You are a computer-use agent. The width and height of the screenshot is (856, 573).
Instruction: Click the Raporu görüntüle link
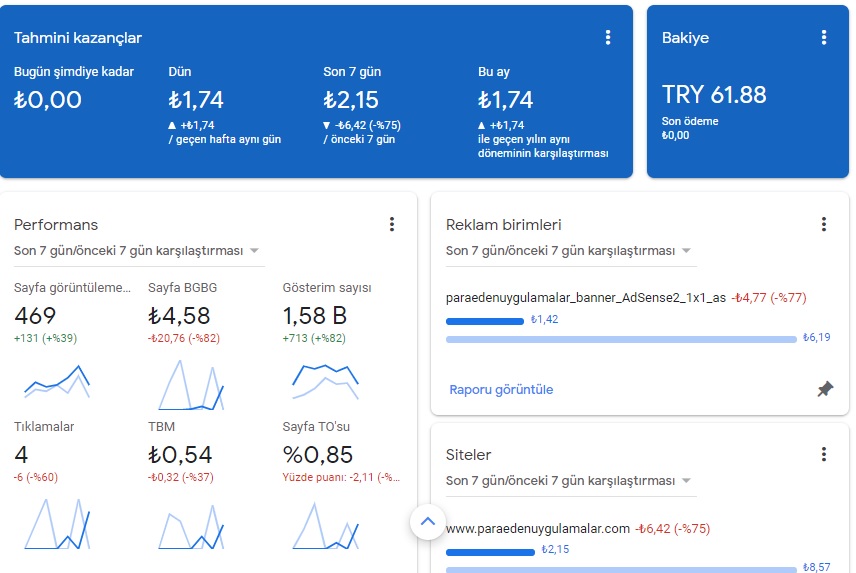click(x=501, y=390)
